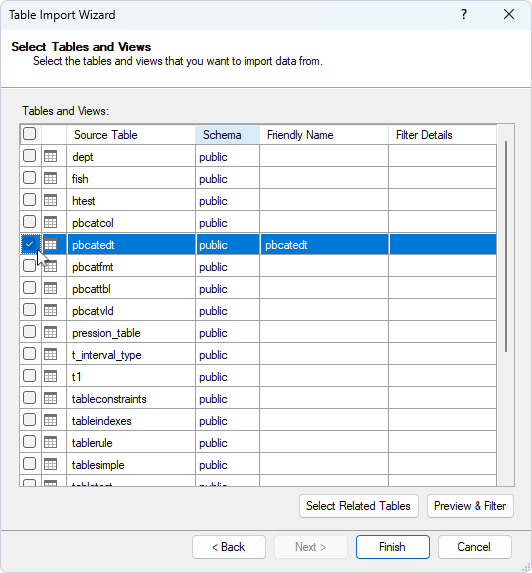Viewport: 532px width, 573px height.
Task: Select the pbcatcol source table name
Action: point(93,223)
